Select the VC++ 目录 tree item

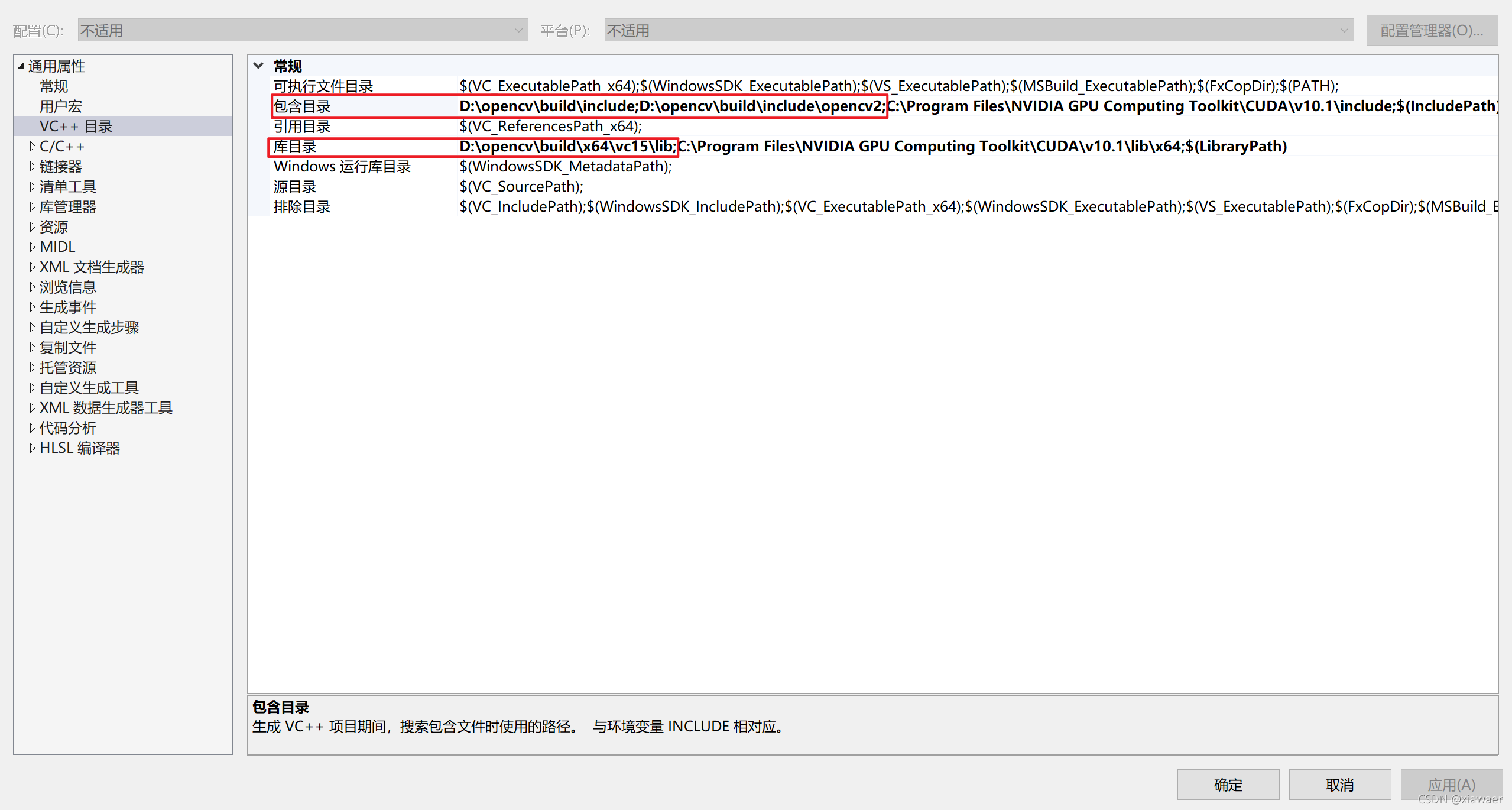tap(76, 126)
